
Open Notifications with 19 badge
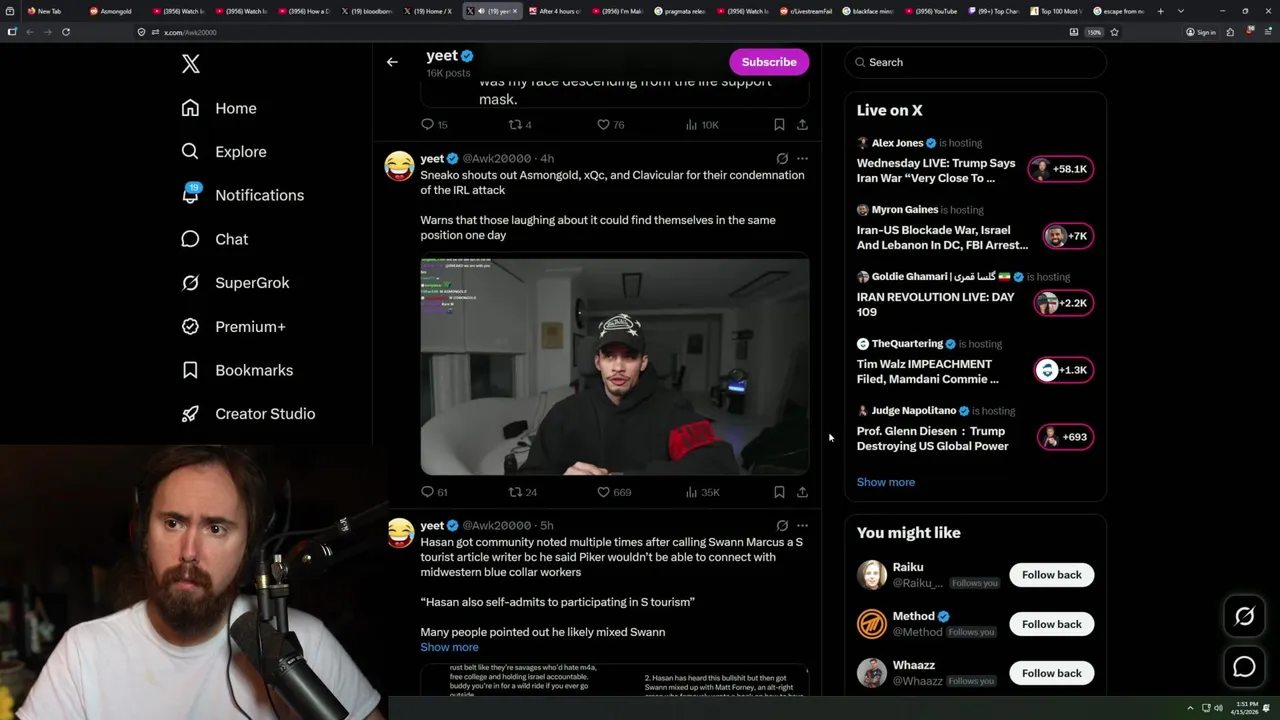coord(242,195)
